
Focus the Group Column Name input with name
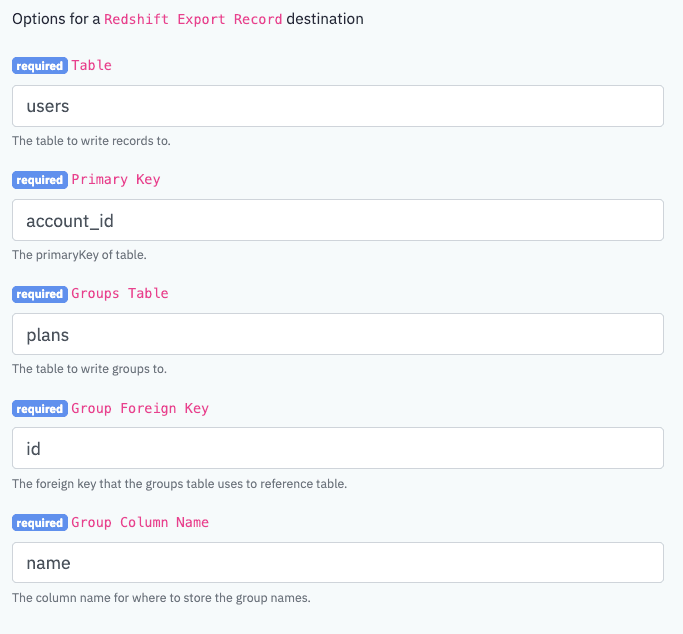coord(338,563)
